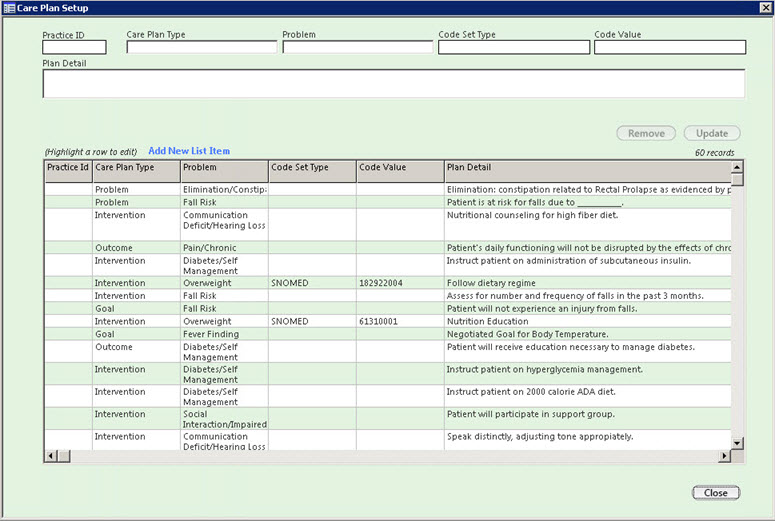Select 'Instruct patient on administration of subcutaneous insulin'
Image resolution: width=775 pixels, height=521 pixels.
(388, 265)
